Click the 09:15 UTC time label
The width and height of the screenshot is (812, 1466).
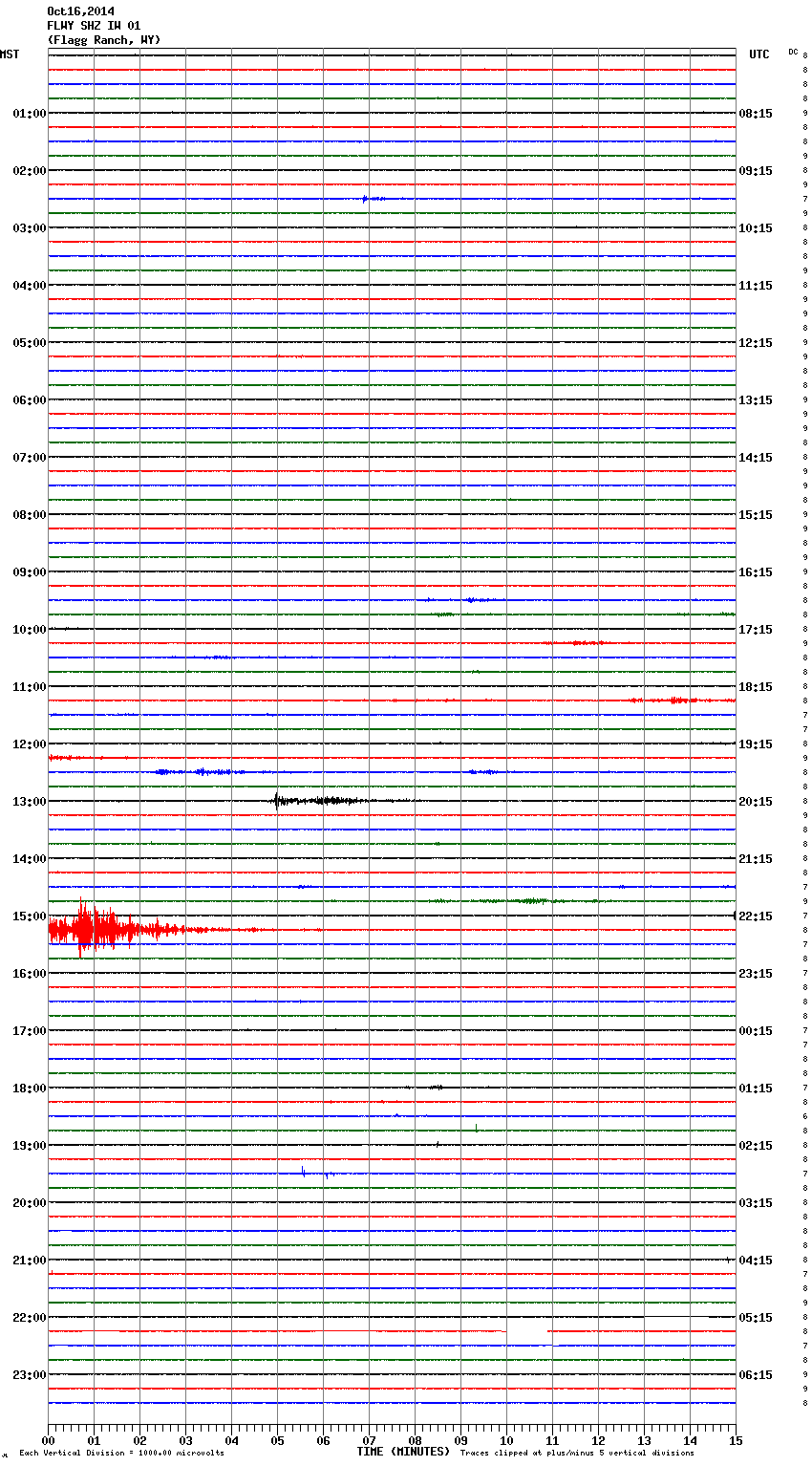click(x=756, y=171)
